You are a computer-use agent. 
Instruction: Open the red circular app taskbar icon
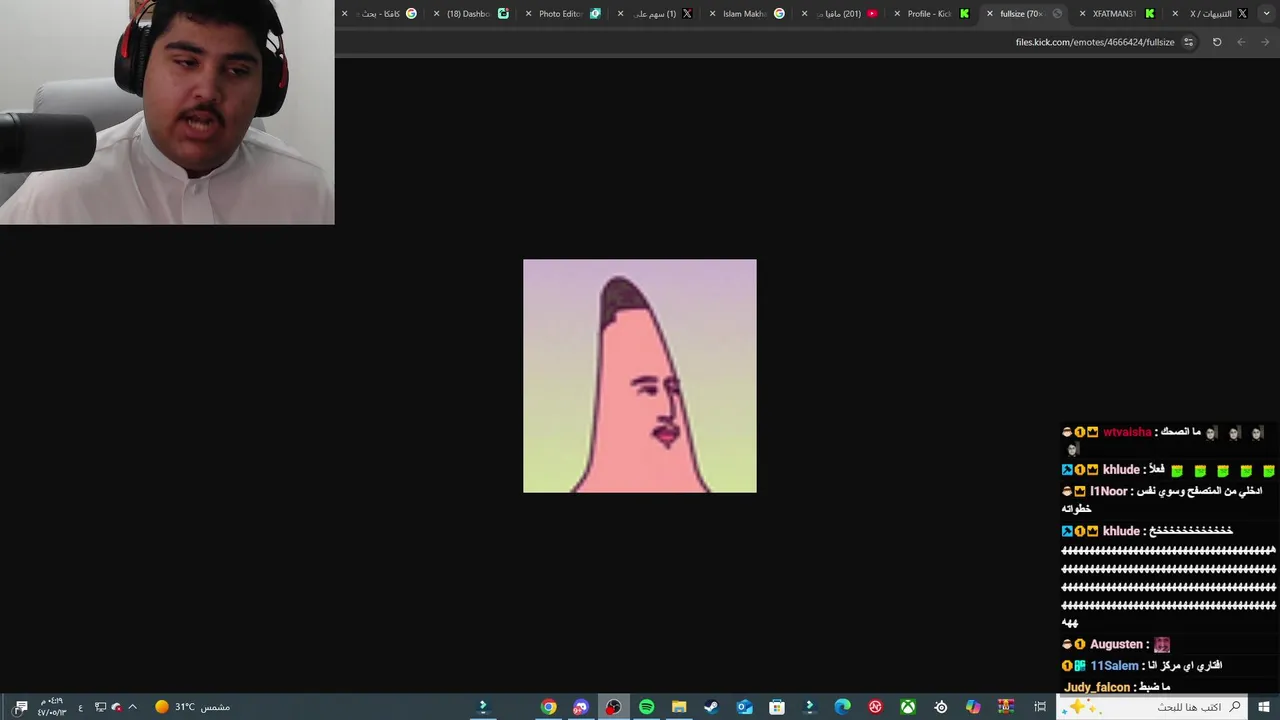coord(875,707)
